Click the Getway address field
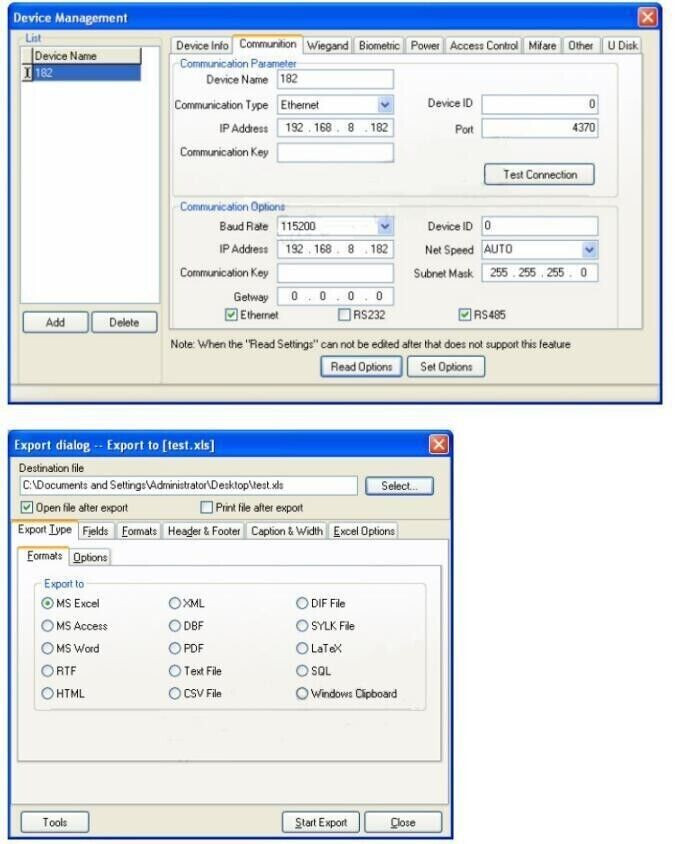 [x=335, y=296]
